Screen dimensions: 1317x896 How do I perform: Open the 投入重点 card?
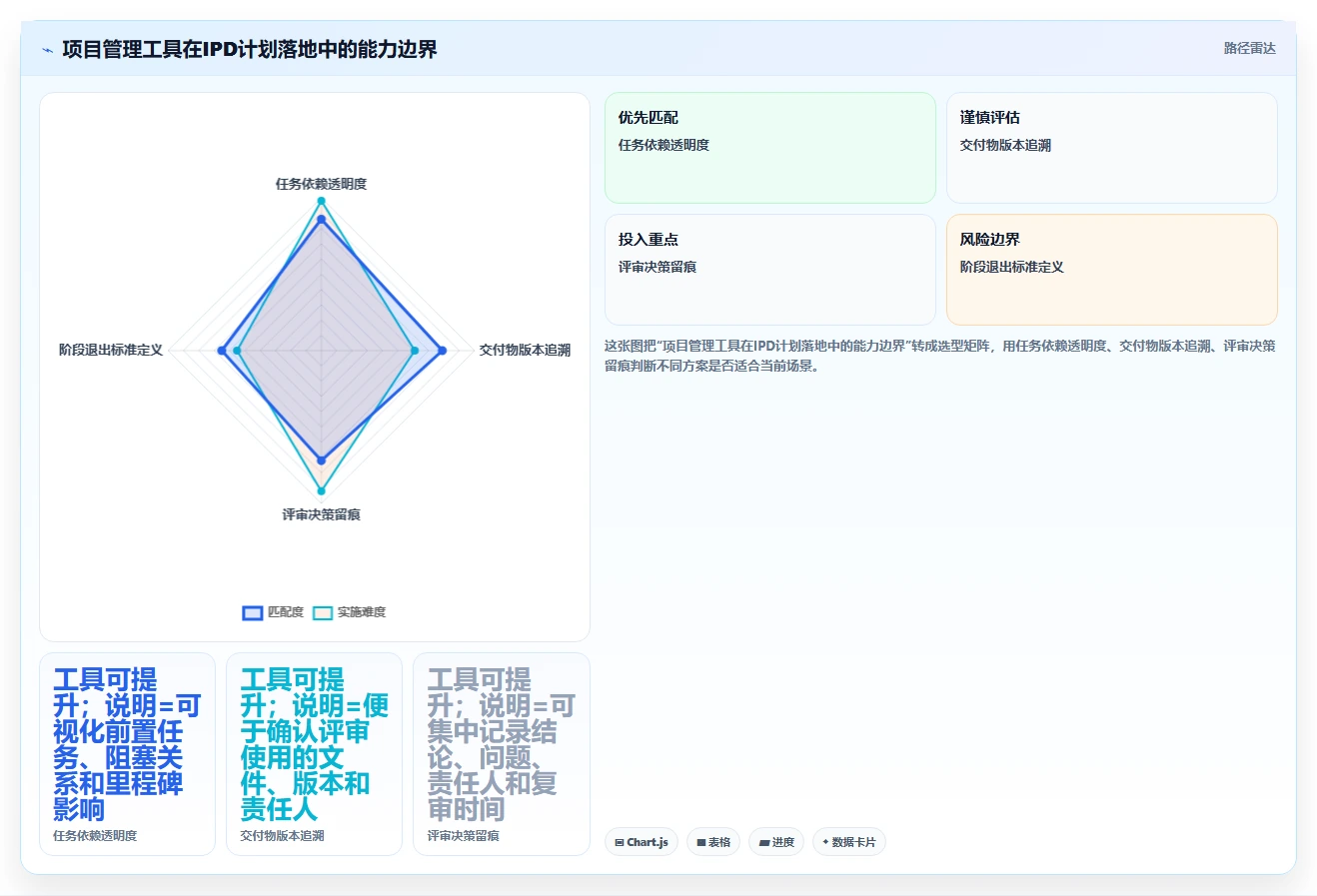770,270
